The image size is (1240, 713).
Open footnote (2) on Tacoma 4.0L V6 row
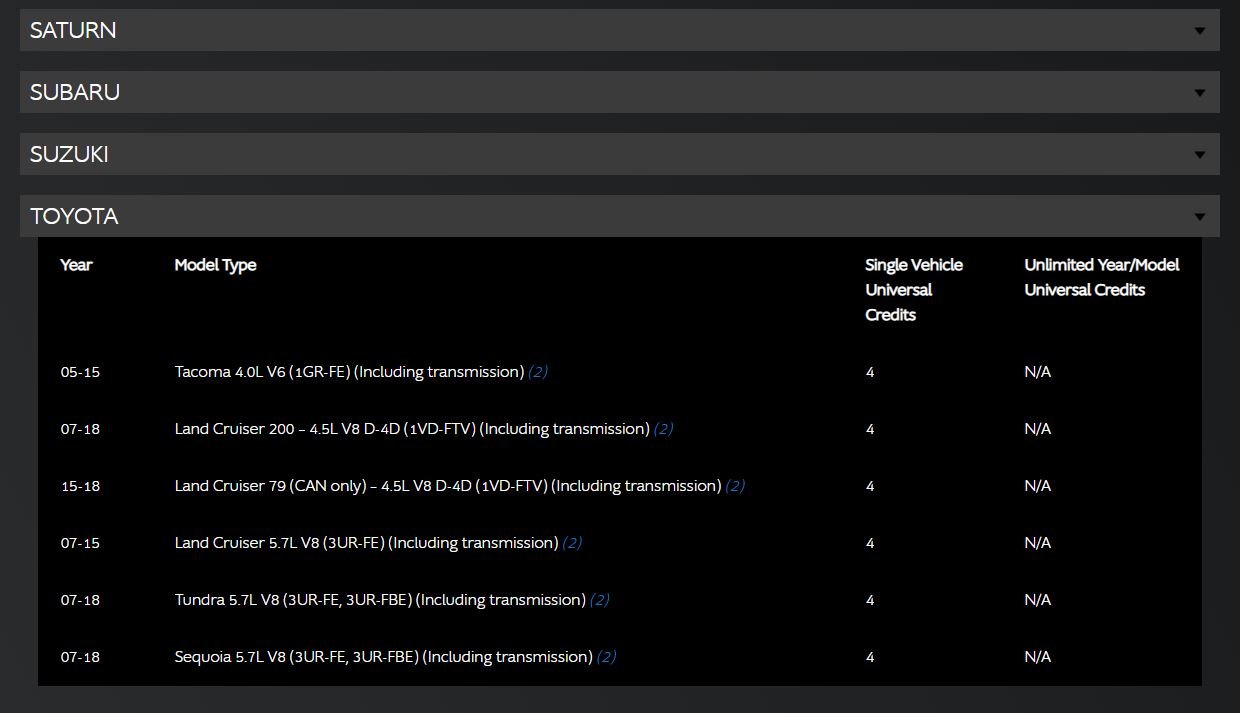click(538, 372)
